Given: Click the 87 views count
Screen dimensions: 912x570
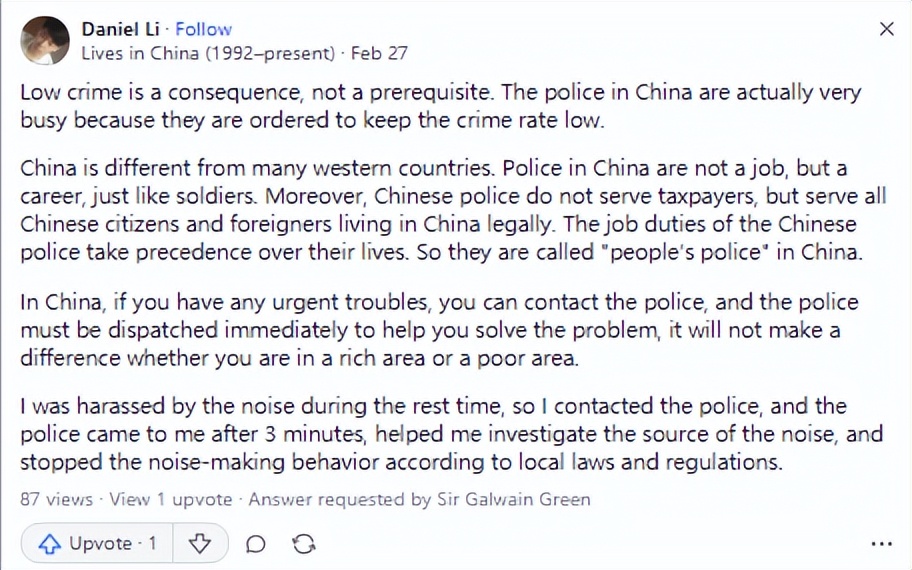Looking at the screenshot, I should pyautogui.click(x=56, y=498).
